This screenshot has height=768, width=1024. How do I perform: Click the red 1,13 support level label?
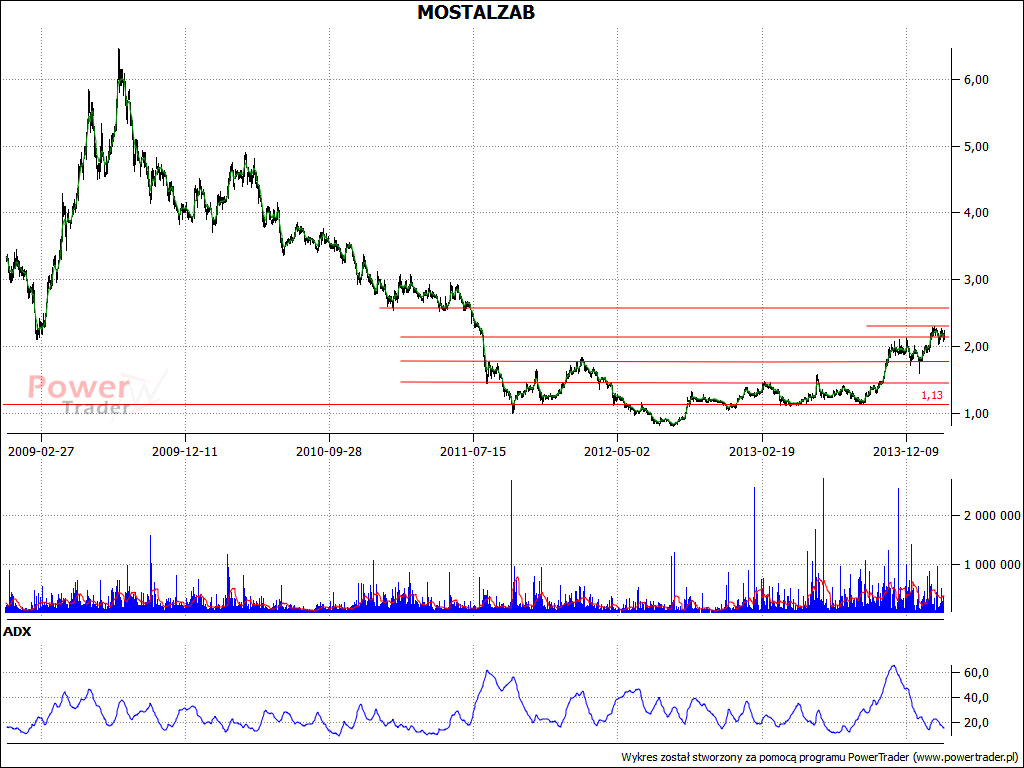(932, 396)
